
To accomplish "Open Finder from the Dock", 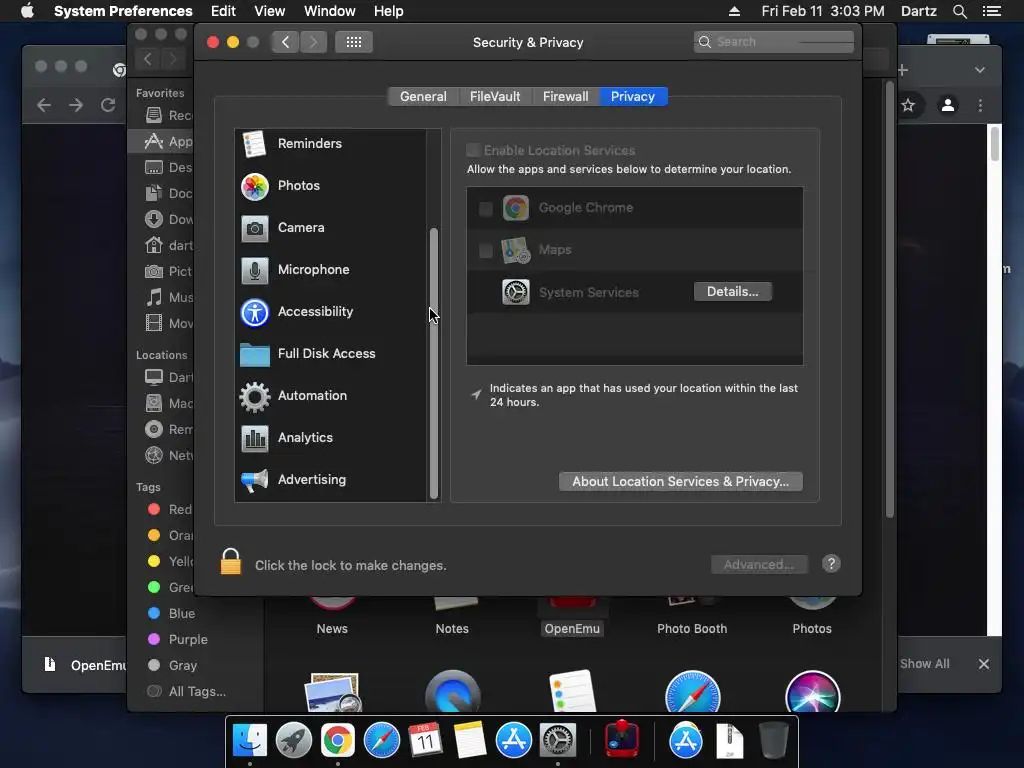I will coord(249,740).
